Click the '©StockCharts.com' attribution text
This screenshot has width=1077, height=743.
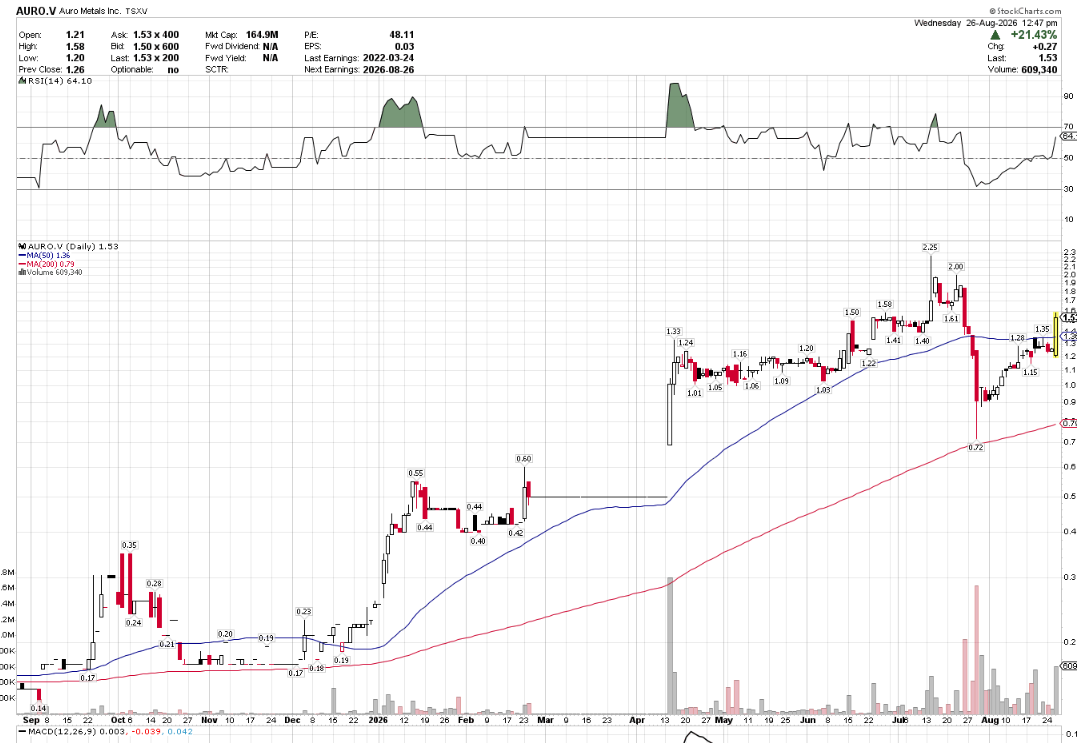[x=1025, y=11]
